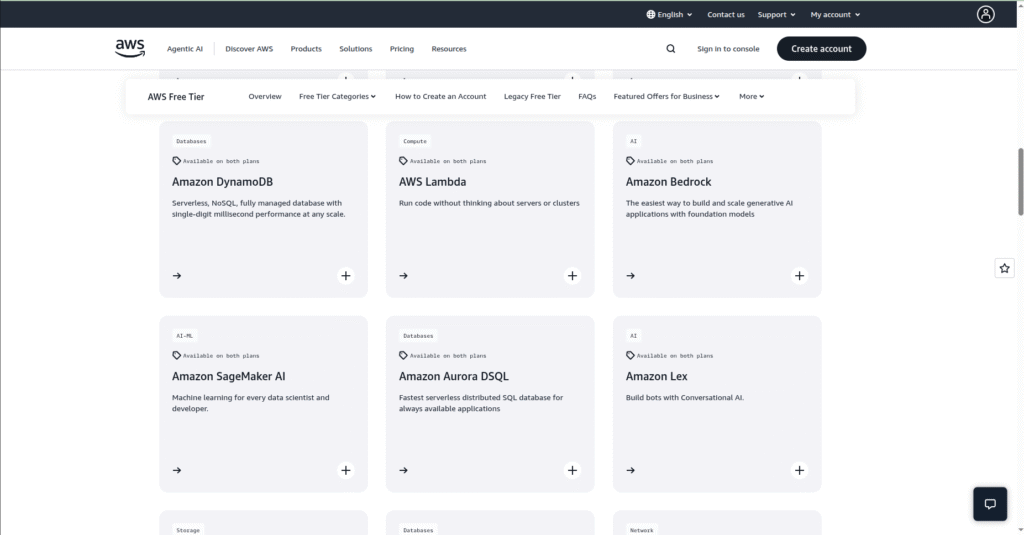The width and height of the screenshot is (1024, 535).
Task: Expand the My account dropdown
Action: (835, 14)
